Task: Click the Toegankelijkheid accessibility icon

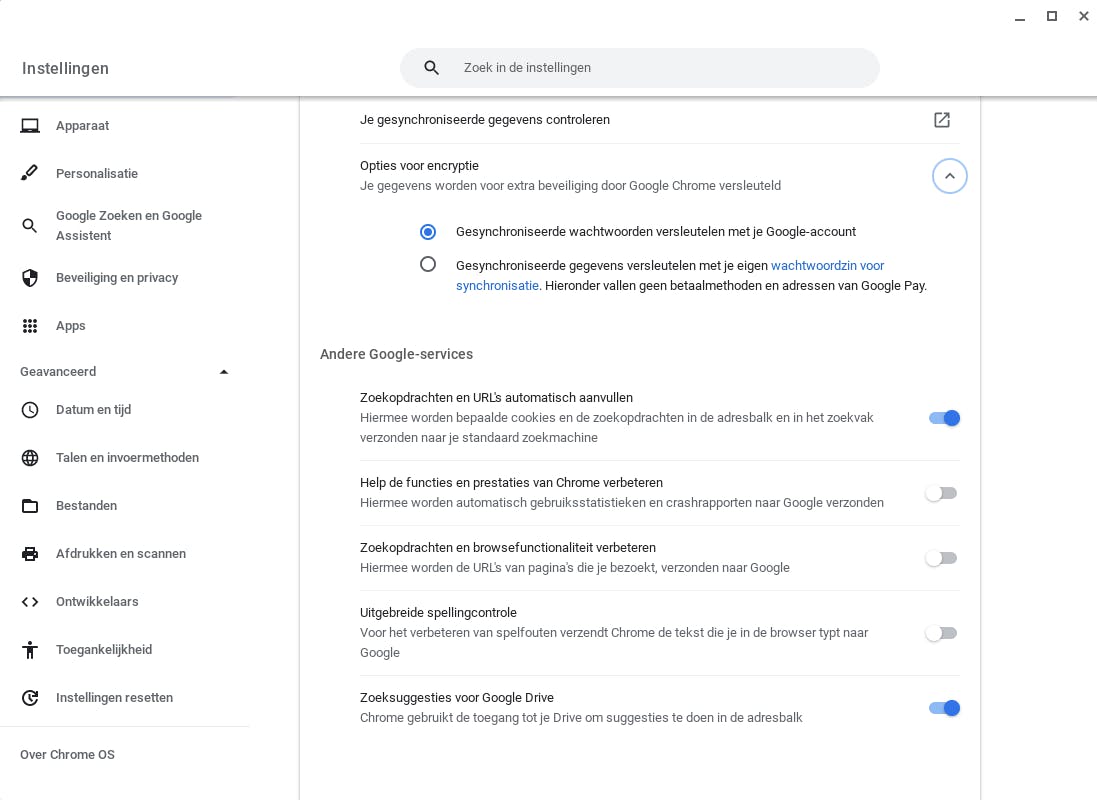Action: pyautogui.click(x=30, y=650)
